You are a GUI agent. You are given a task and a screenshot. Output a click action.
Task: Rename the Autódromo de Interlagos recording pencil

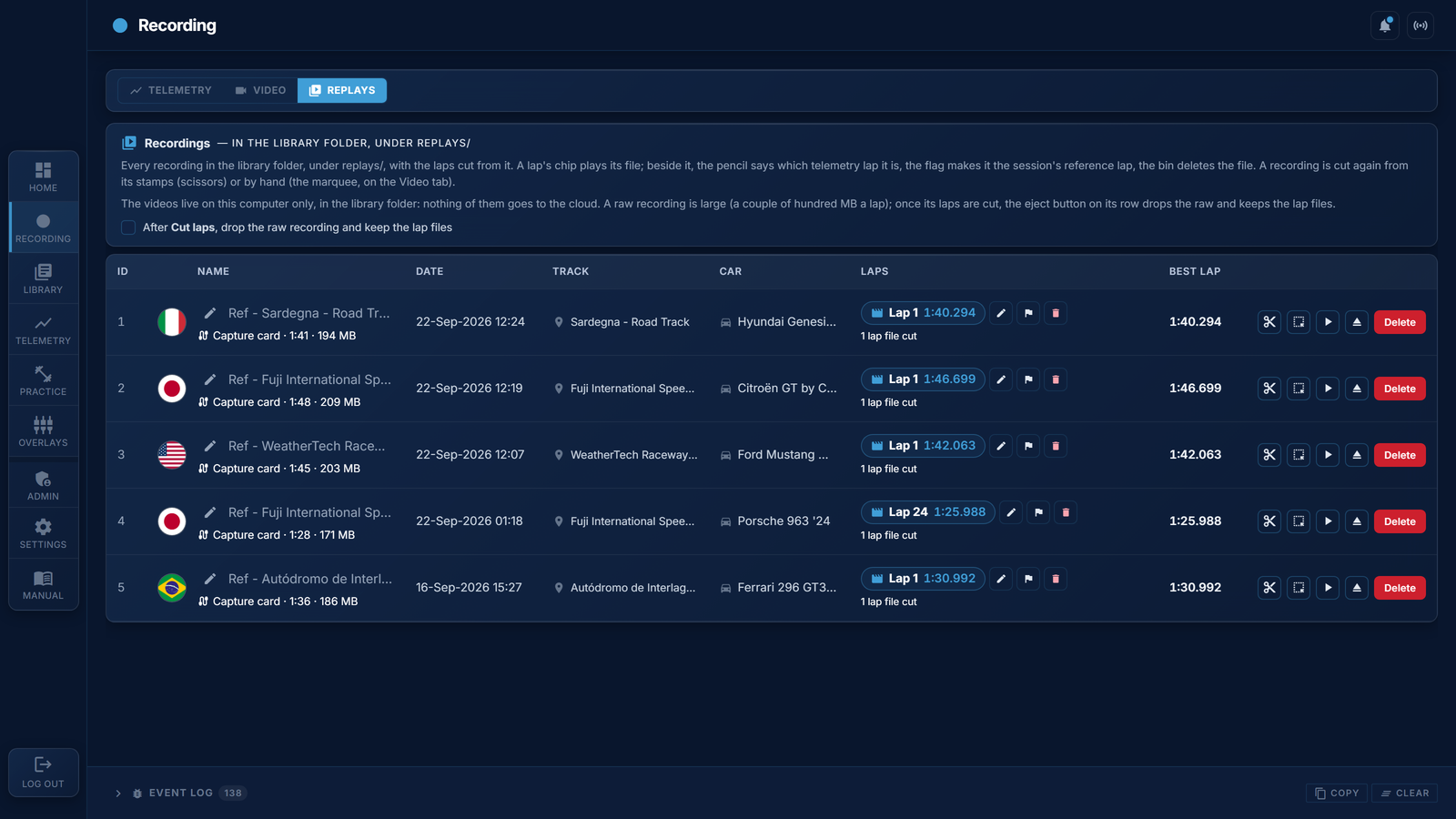(210, 579)
